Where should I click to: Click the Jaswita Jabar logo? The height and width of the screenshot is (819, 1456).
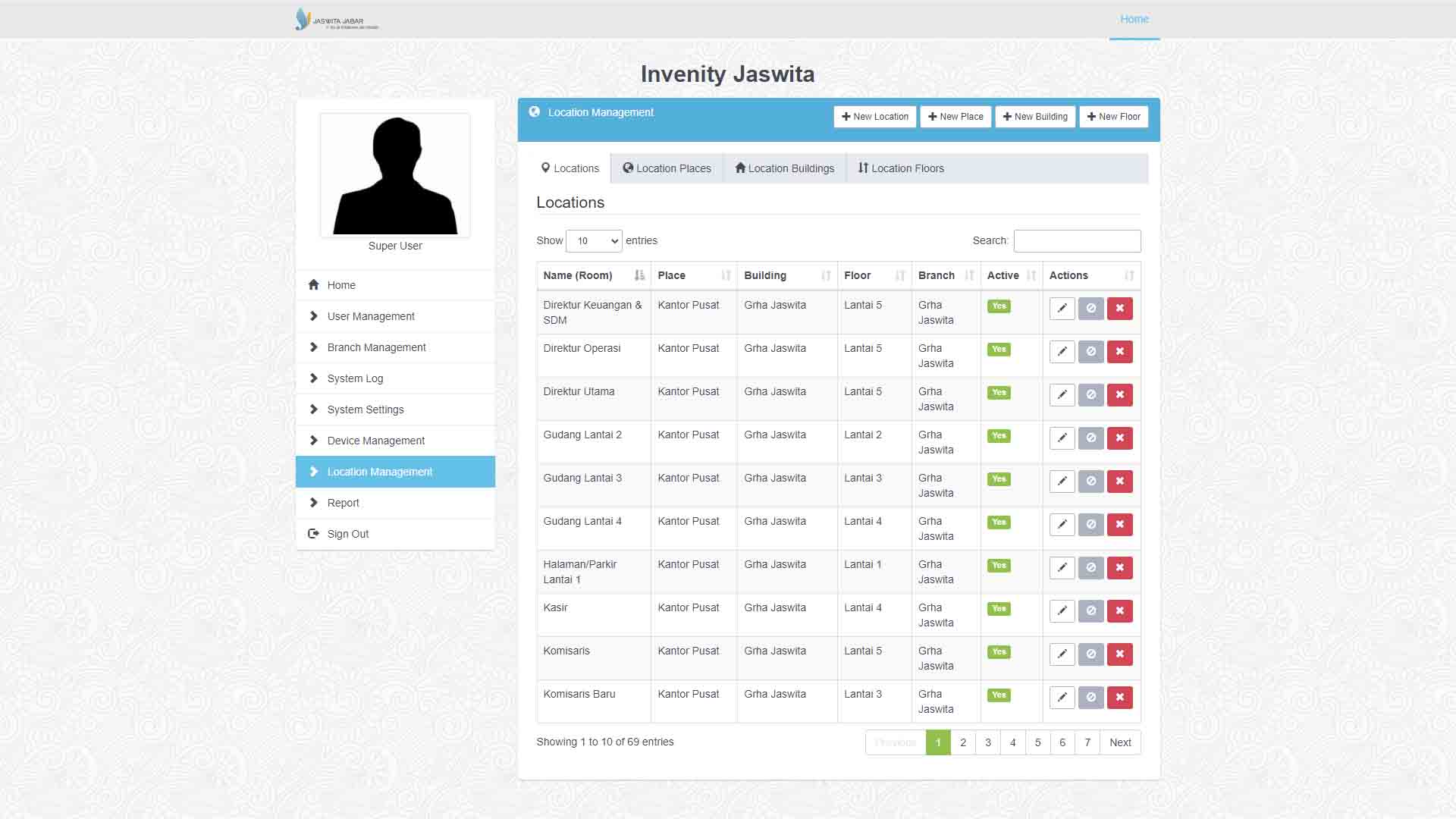point(337,20)
